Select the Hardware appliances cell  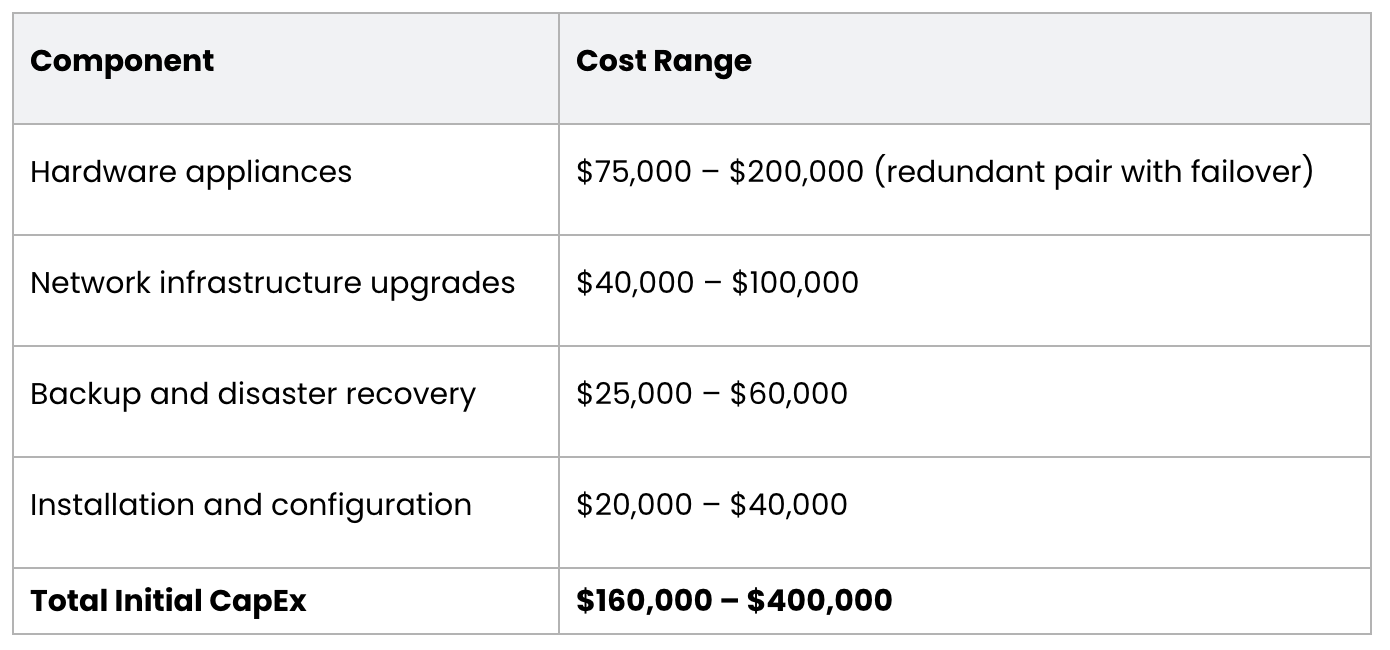(x=191, y=172)
